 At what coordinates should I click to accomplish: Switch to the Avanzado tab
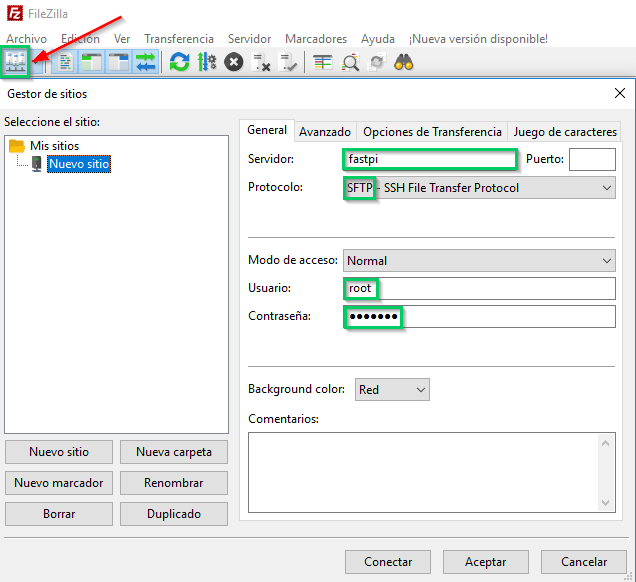pyautogui.click(x=325, y=131)
